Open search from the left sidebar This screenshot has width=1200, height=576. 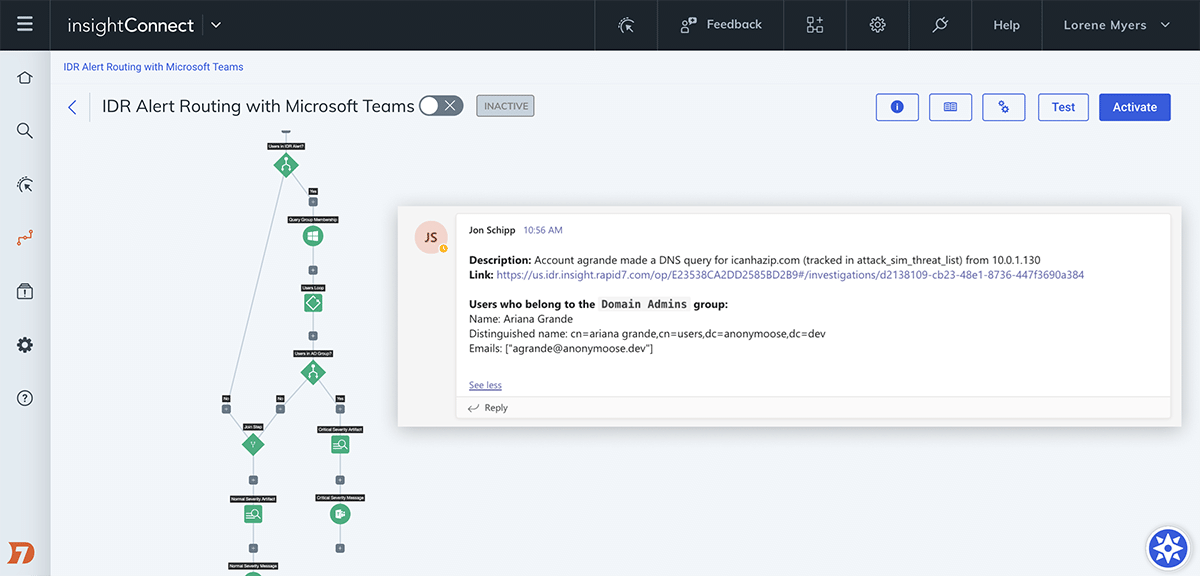click(x=25, y=131)
